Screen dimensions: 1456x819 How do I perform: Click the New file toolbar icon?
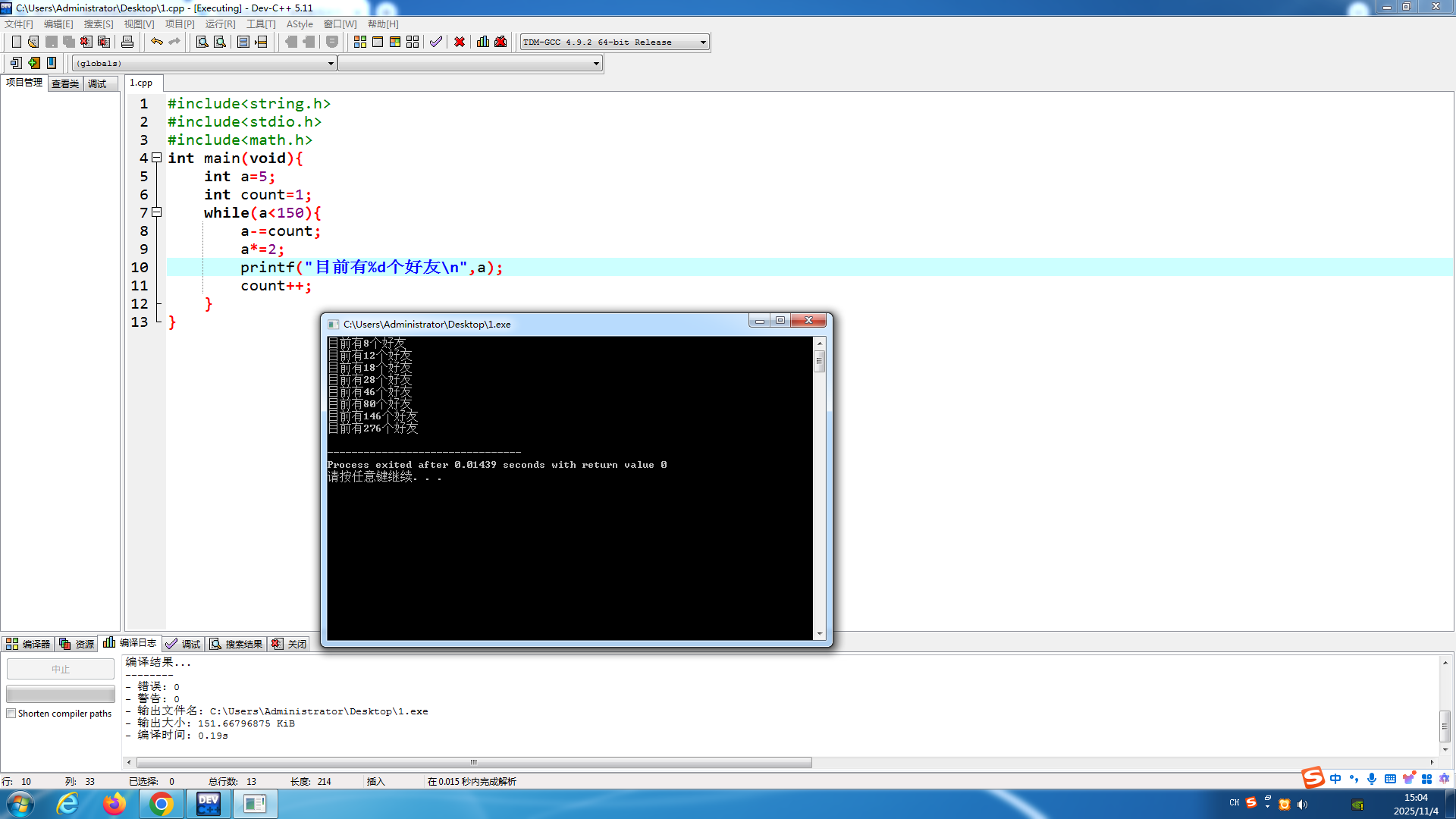(16, 42)
